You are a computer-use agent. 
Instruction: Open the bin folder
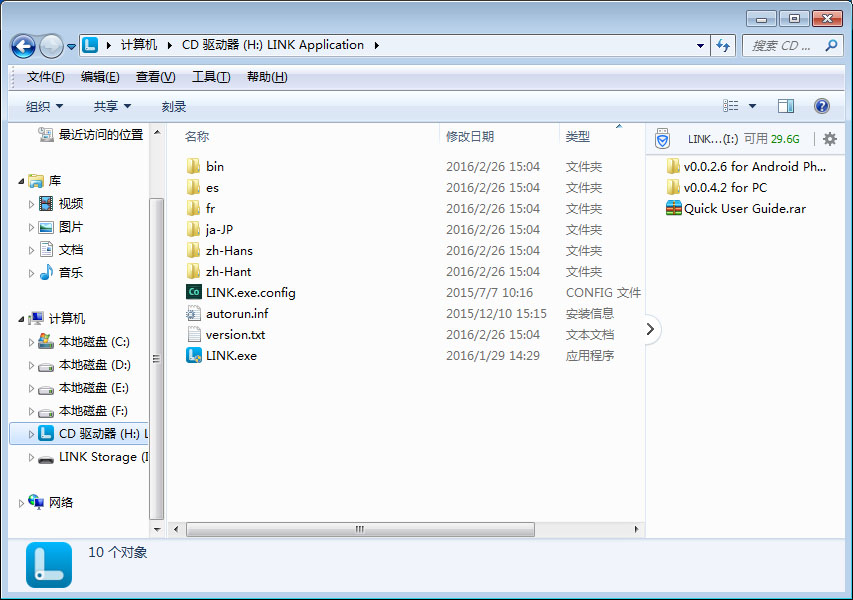217,166
